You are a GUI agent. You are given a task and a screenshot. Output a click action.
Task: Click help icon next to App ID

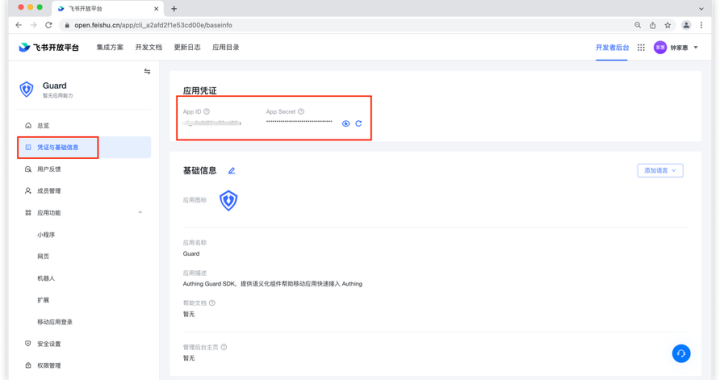point(207,112)
